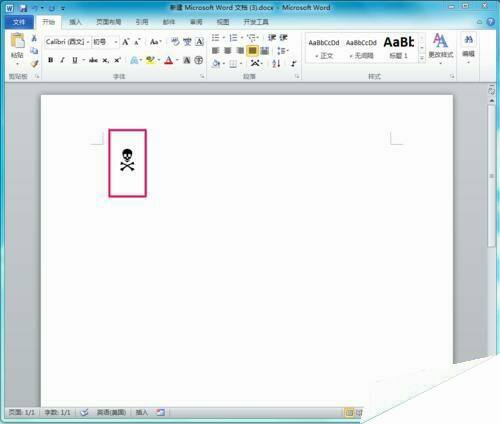Click the Character Border icon

tap(199, 42)
